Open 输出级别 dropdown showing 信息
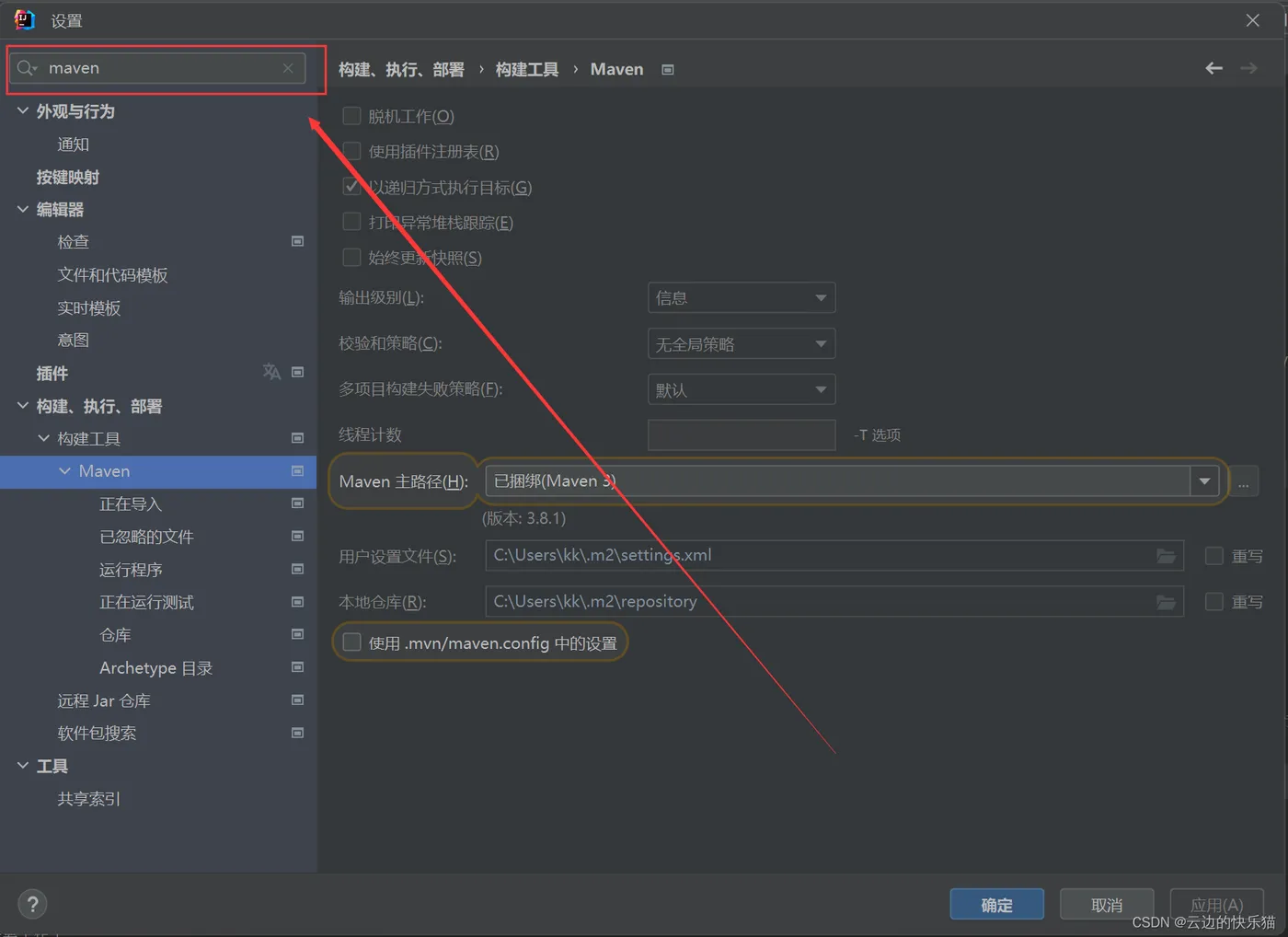The height and width of the screenshot is (937, 1288). click(742, 297)
